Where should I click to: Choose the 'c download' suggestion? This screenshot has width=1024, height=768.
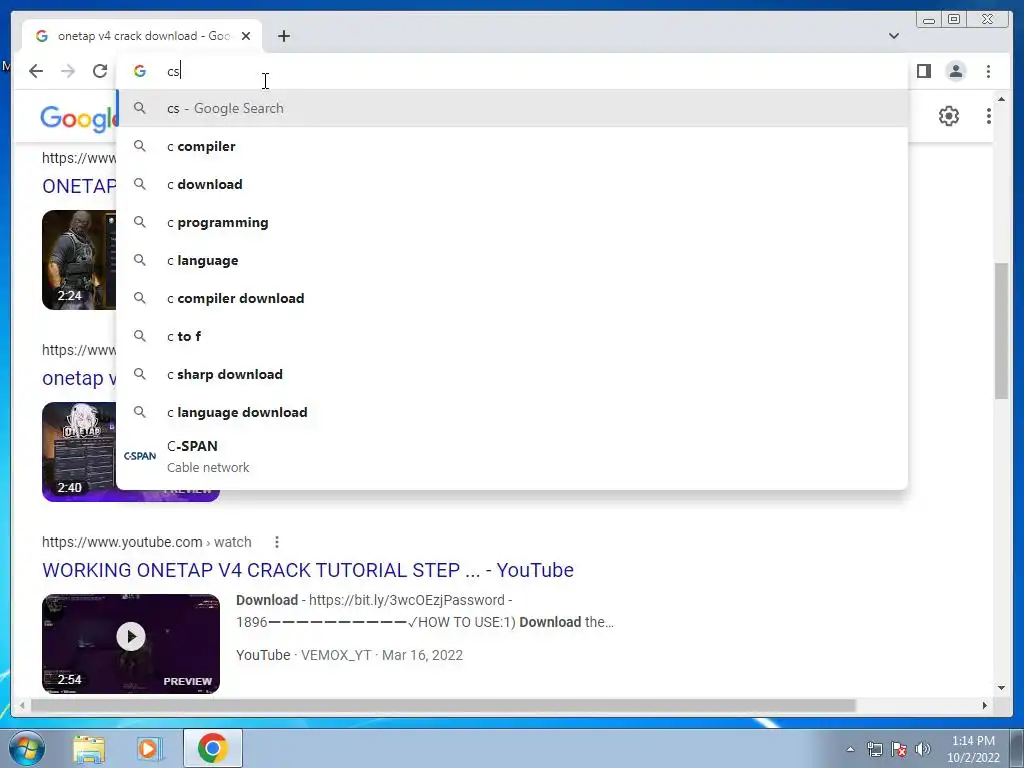[512, 184]
